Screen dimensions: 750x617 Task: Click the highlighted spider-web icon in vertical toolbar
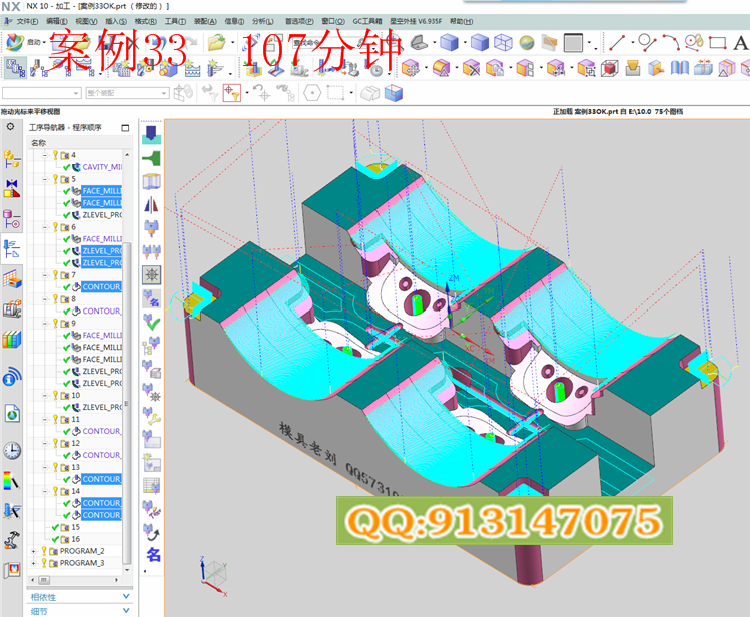pos(152,274)
